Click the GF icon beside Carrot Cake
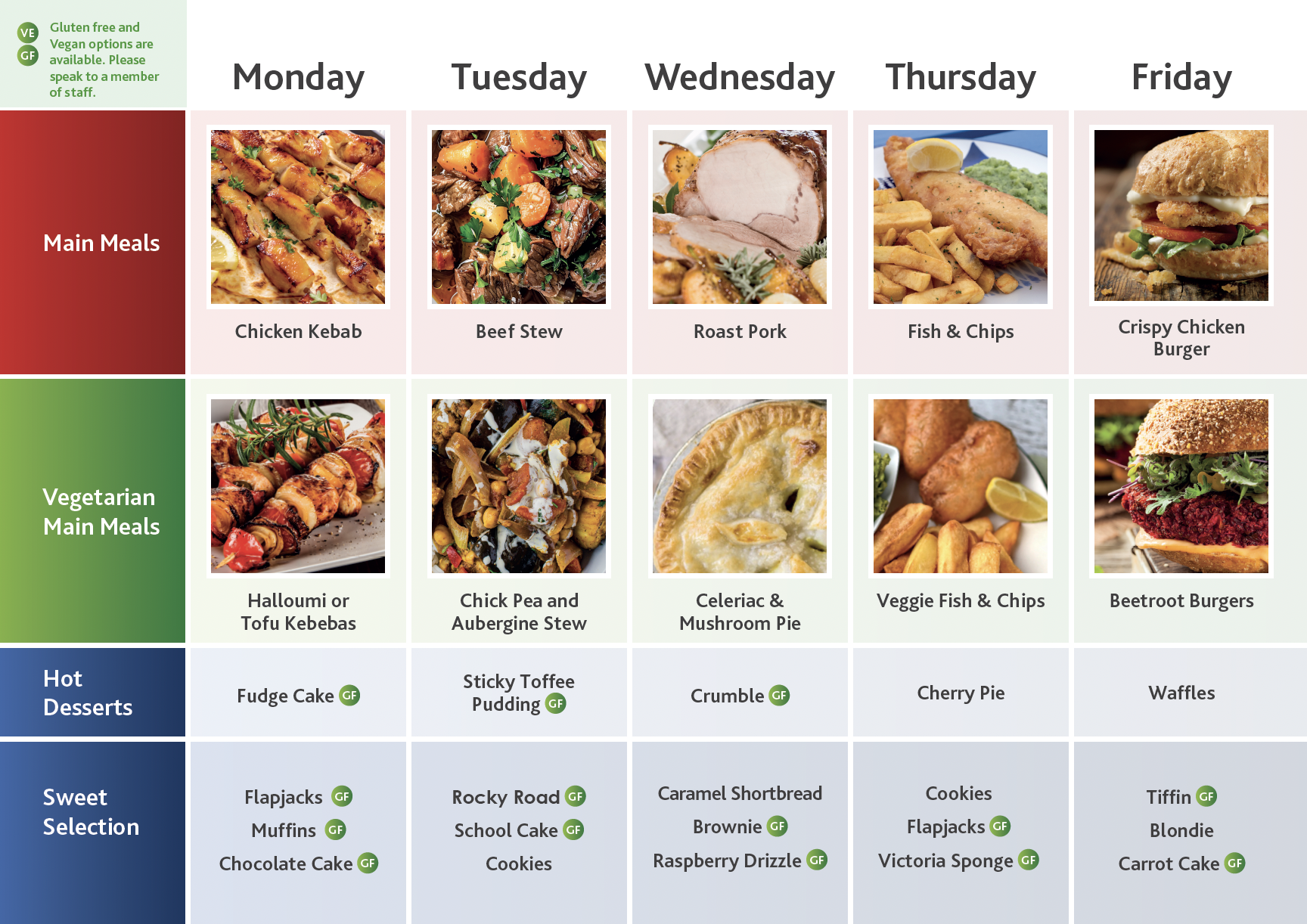The height and width of the screenshot is (924, 1307). tap(1235, 863)
